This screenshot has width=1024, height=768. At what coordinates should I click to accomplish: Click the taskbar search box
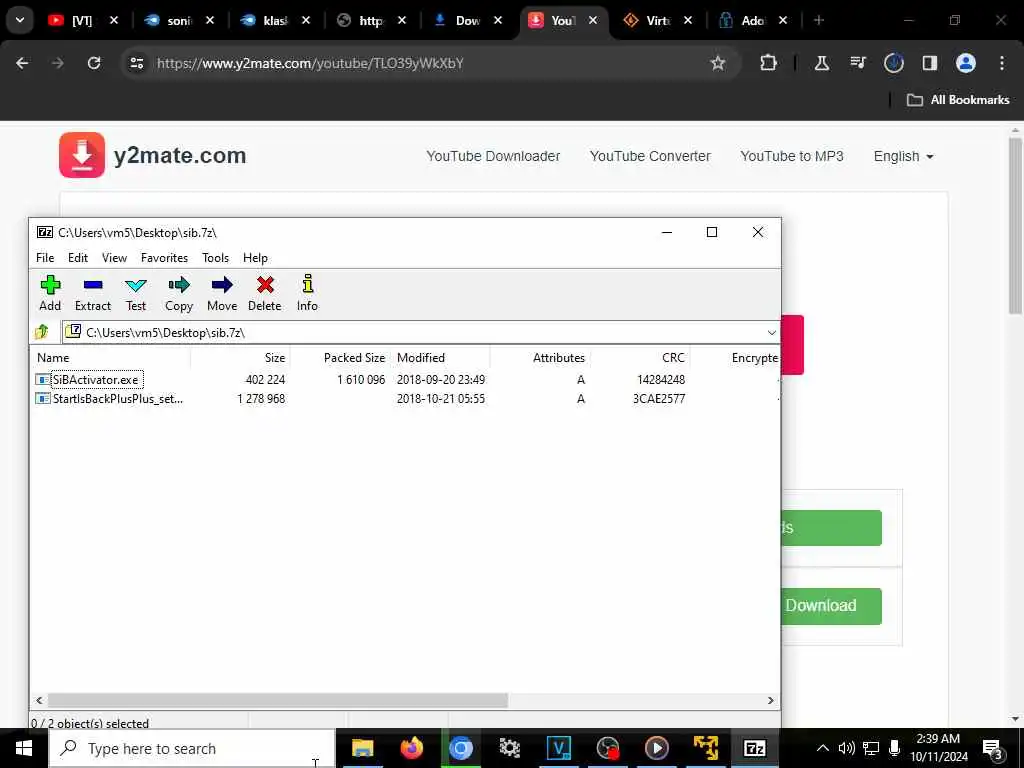[x=192, y=748]
